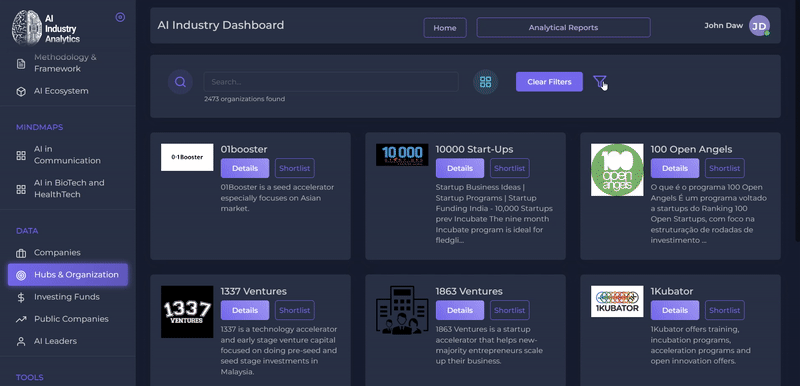Open AI Leaders page

pyautogui.click(x=56, y=341)
